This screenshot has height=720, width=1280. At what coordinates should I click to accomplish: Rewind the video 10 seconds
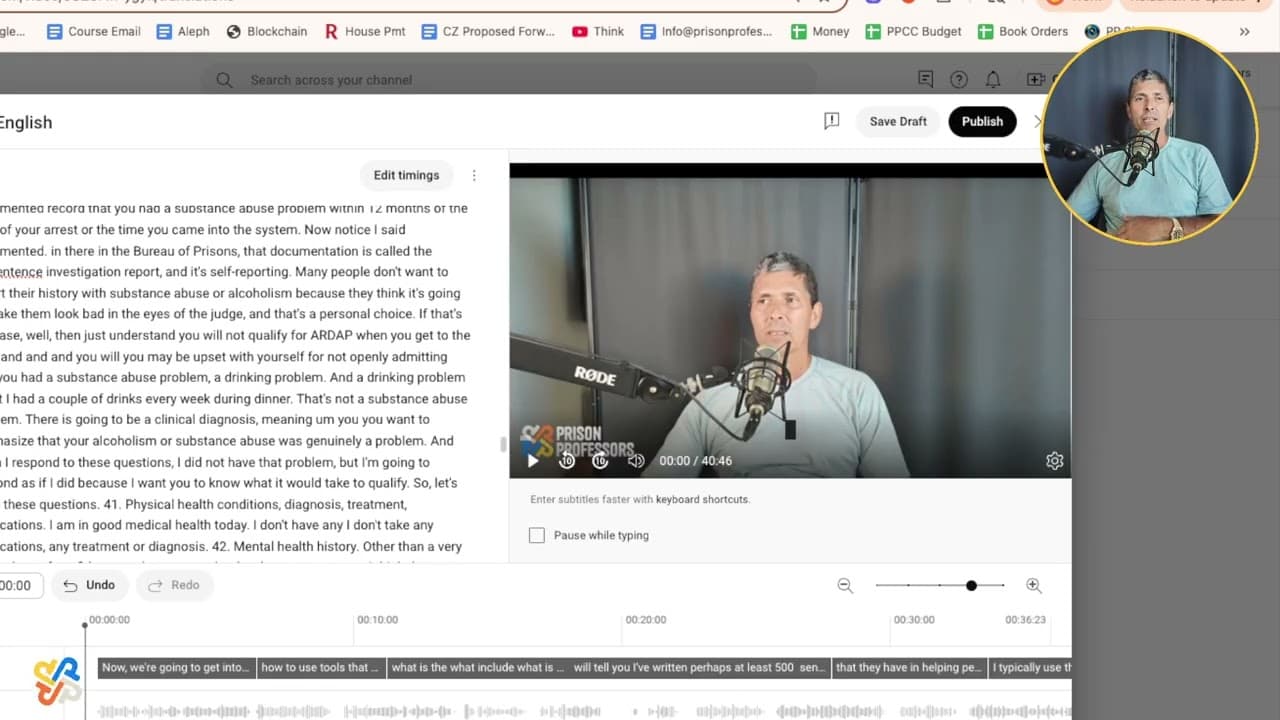pos(567,461)
